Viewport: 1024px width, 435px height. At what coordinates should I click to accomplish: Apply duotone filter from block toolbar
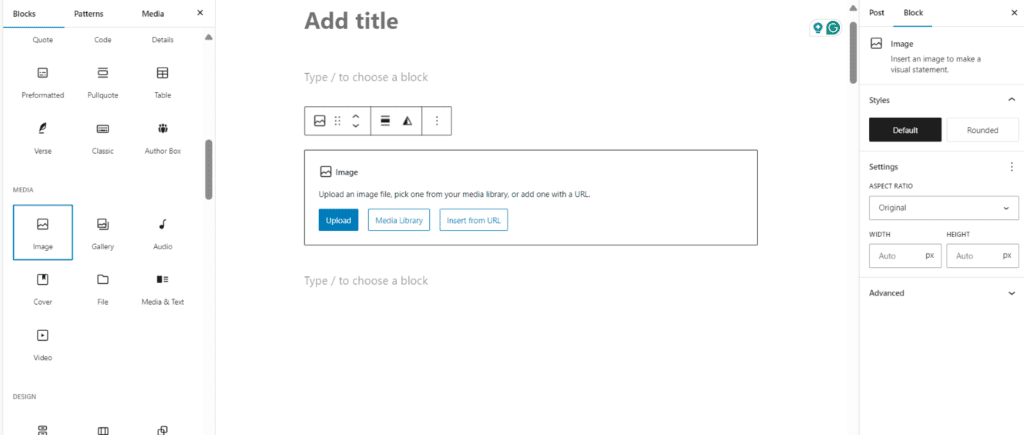point(408,121)
